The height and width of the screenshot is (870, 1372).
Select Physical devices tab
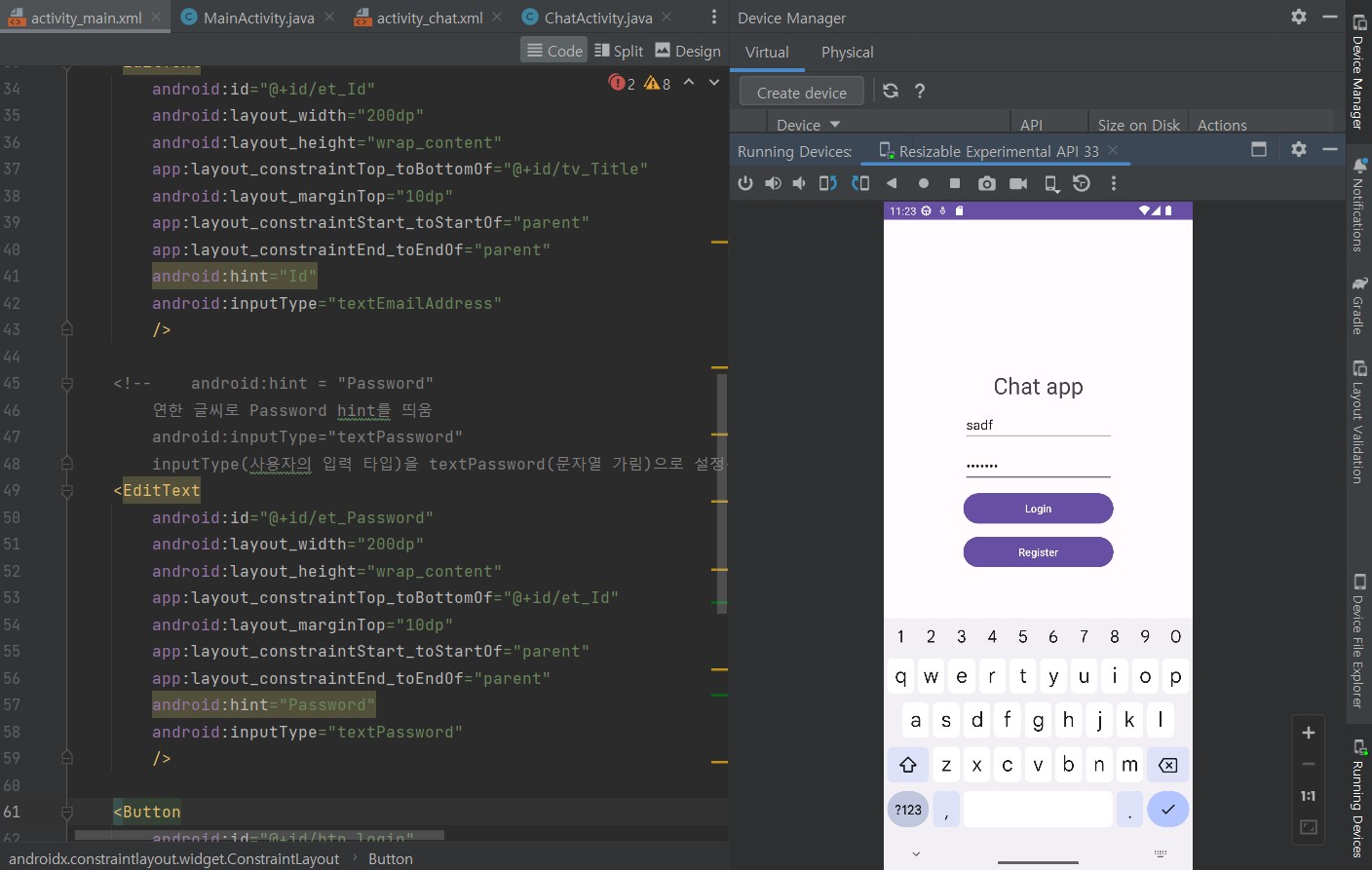(848, 53)
